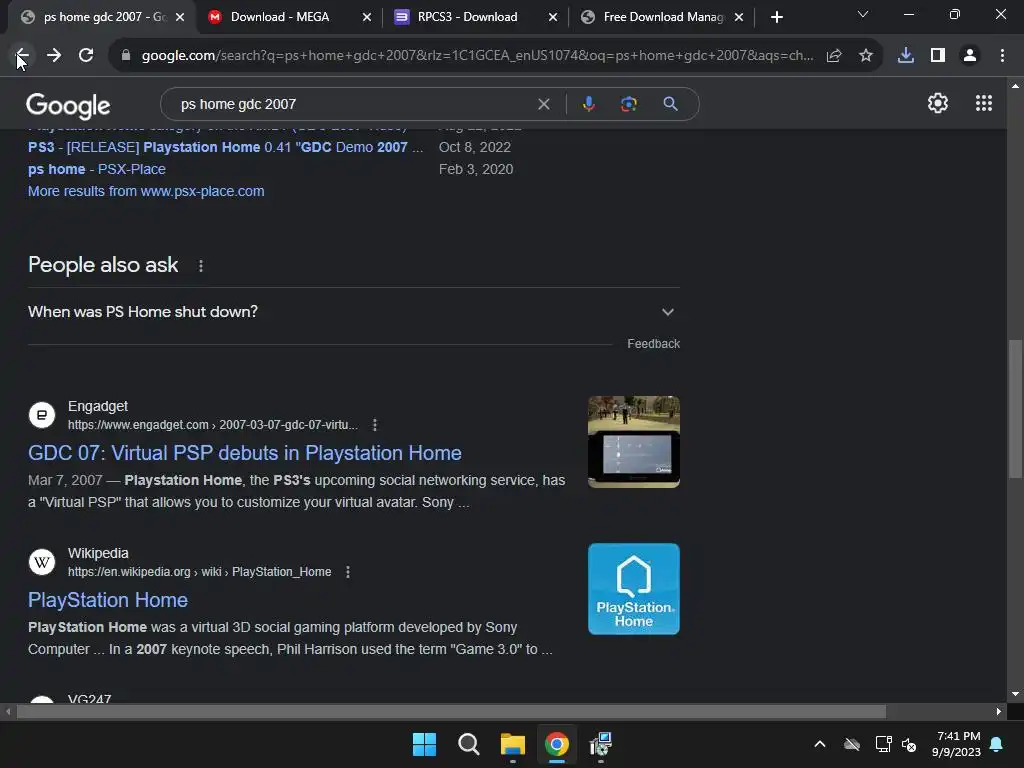Viewport: 1024px width, 768px height.
Task: Toggle Chrome side panel icon
Action: tap(938, 56)
